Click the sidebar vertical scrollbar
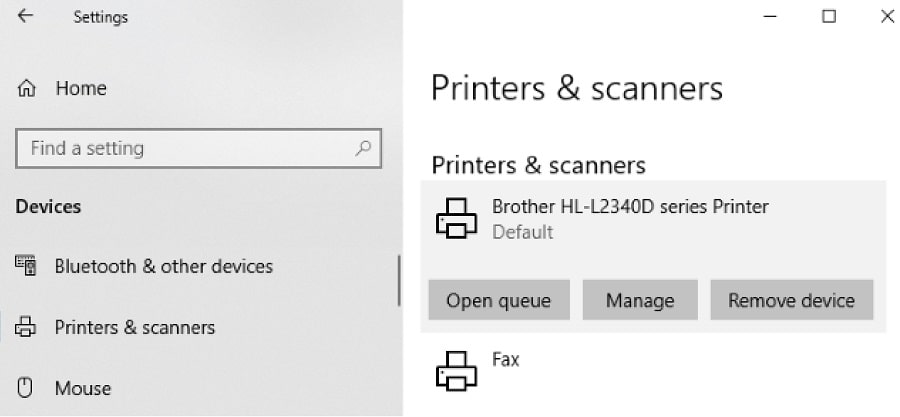 coord(399,280)
